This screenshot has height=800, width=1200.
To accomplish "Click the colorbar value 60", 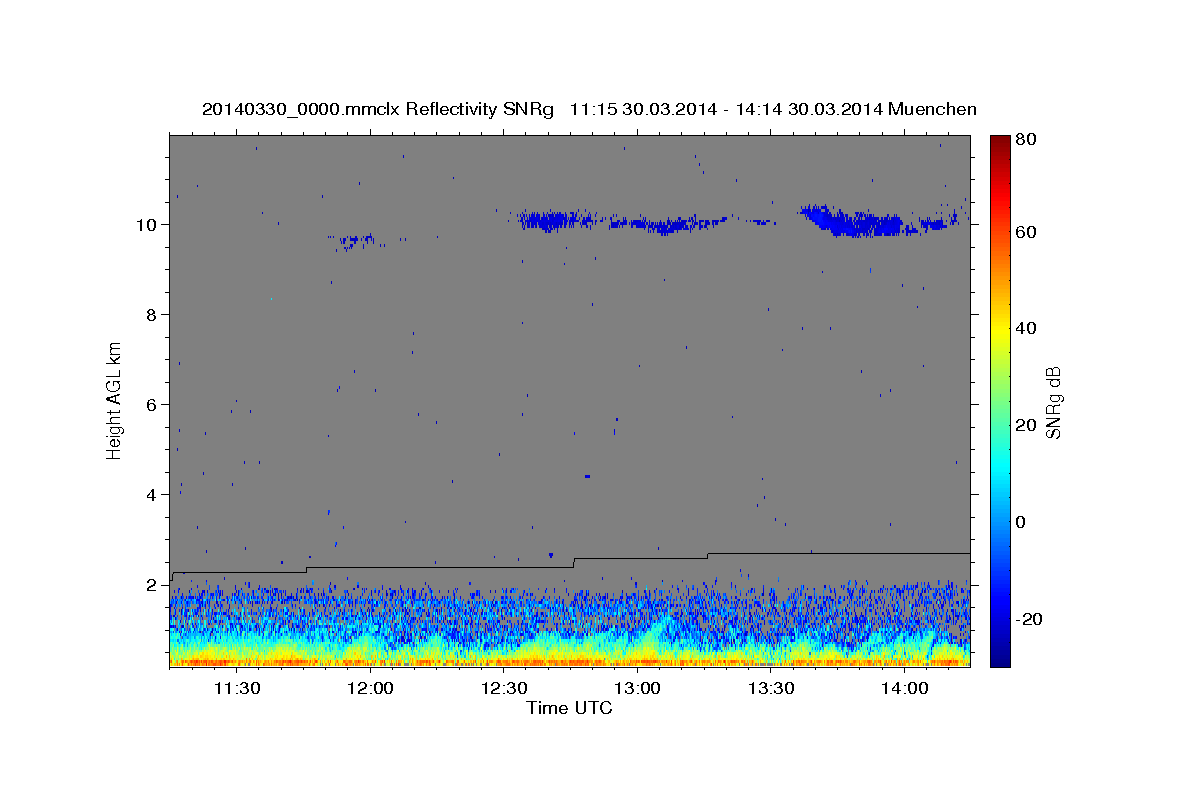I will tap(1026, 232).
